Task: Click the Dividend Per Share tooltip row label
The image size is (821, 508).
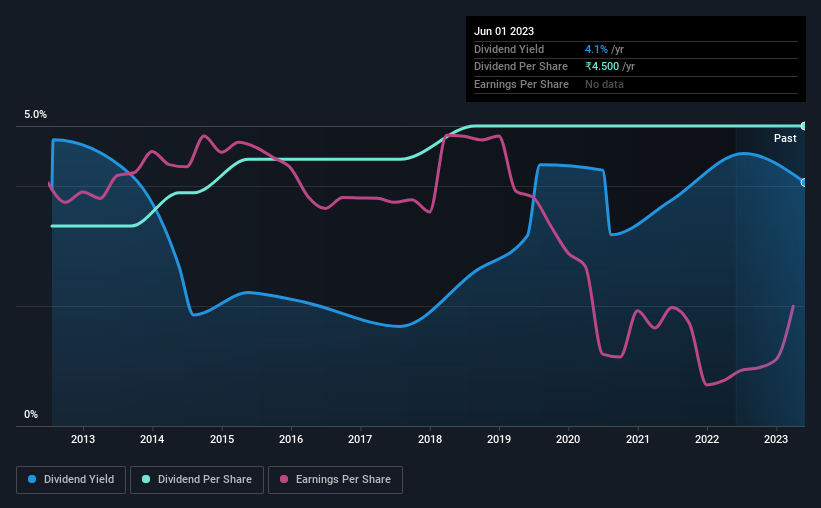Action: tap(520, 67)
